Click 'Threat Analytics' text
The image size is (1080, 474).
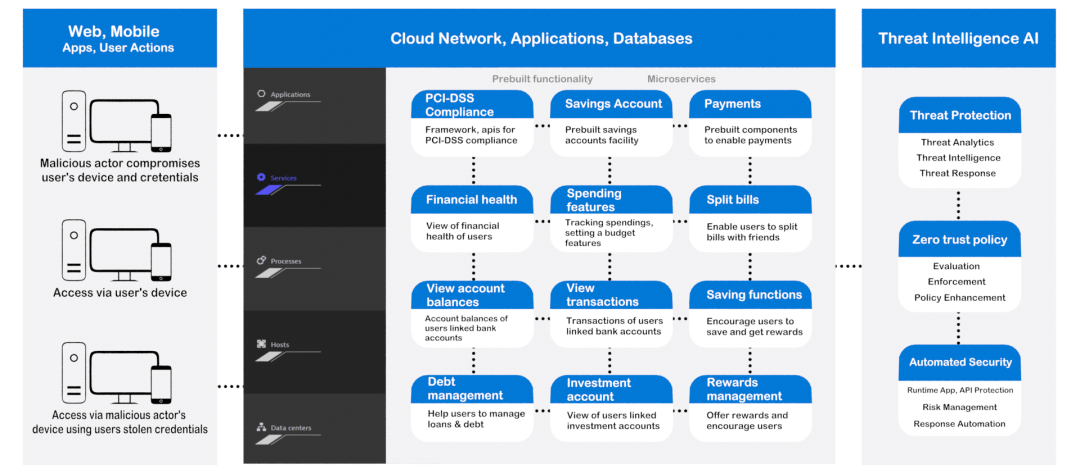pos(957,143)
